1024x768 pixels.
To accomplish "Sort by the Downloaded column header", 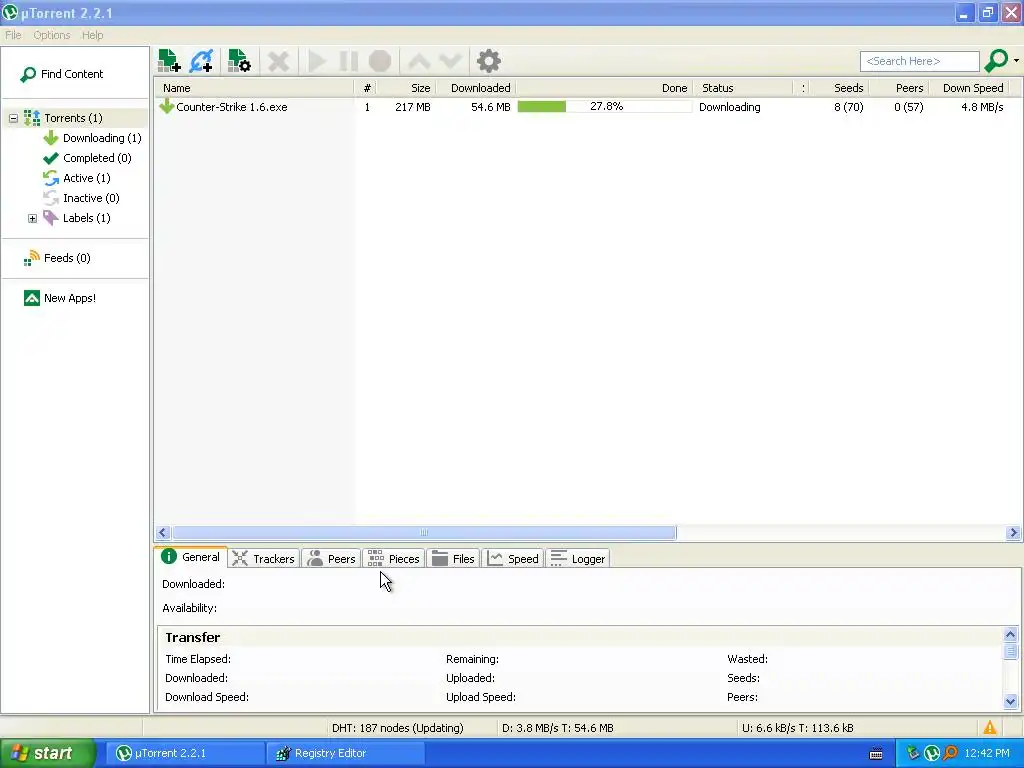I will click(x=475, y=88).
